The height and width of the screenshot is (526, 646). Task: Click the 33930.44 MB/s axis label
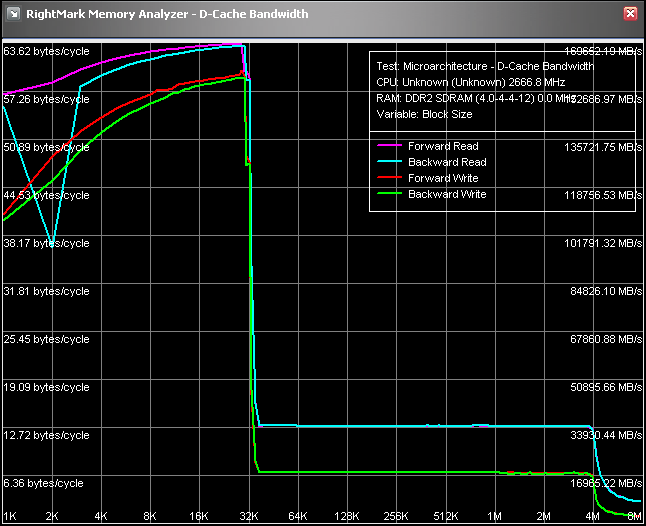(x=606, y=435)
